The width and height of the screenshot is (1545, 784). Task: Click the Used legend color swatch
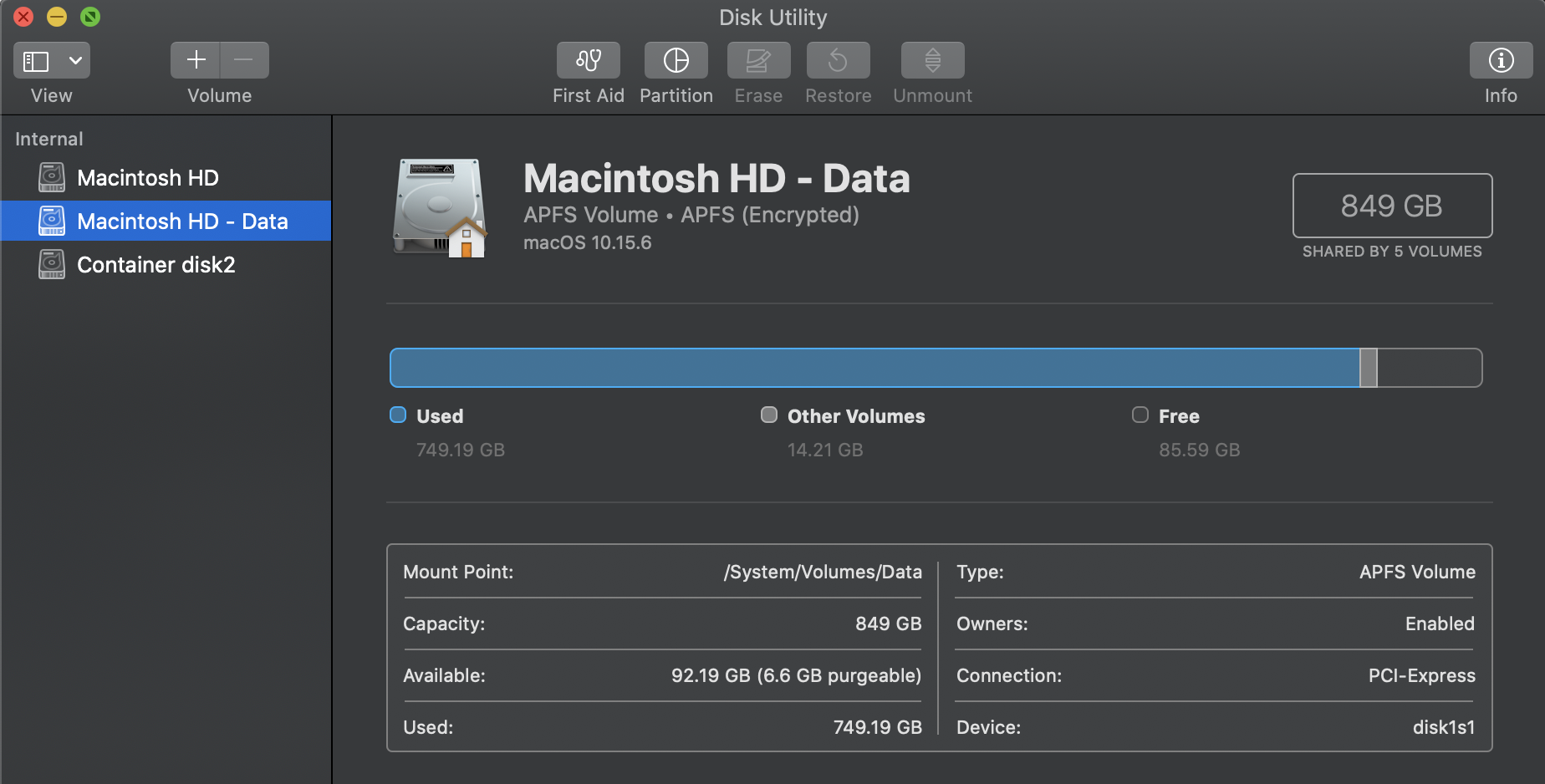(398, 415)
